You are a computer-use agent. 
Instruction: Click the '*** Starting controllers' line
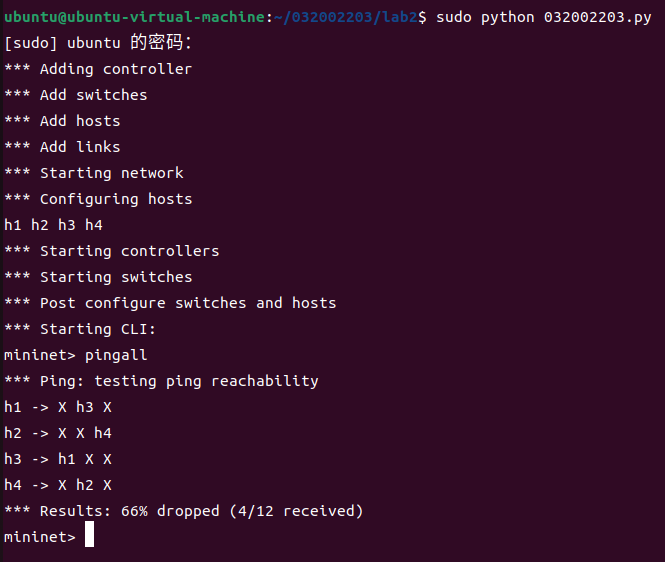click(x=111, y=251)
